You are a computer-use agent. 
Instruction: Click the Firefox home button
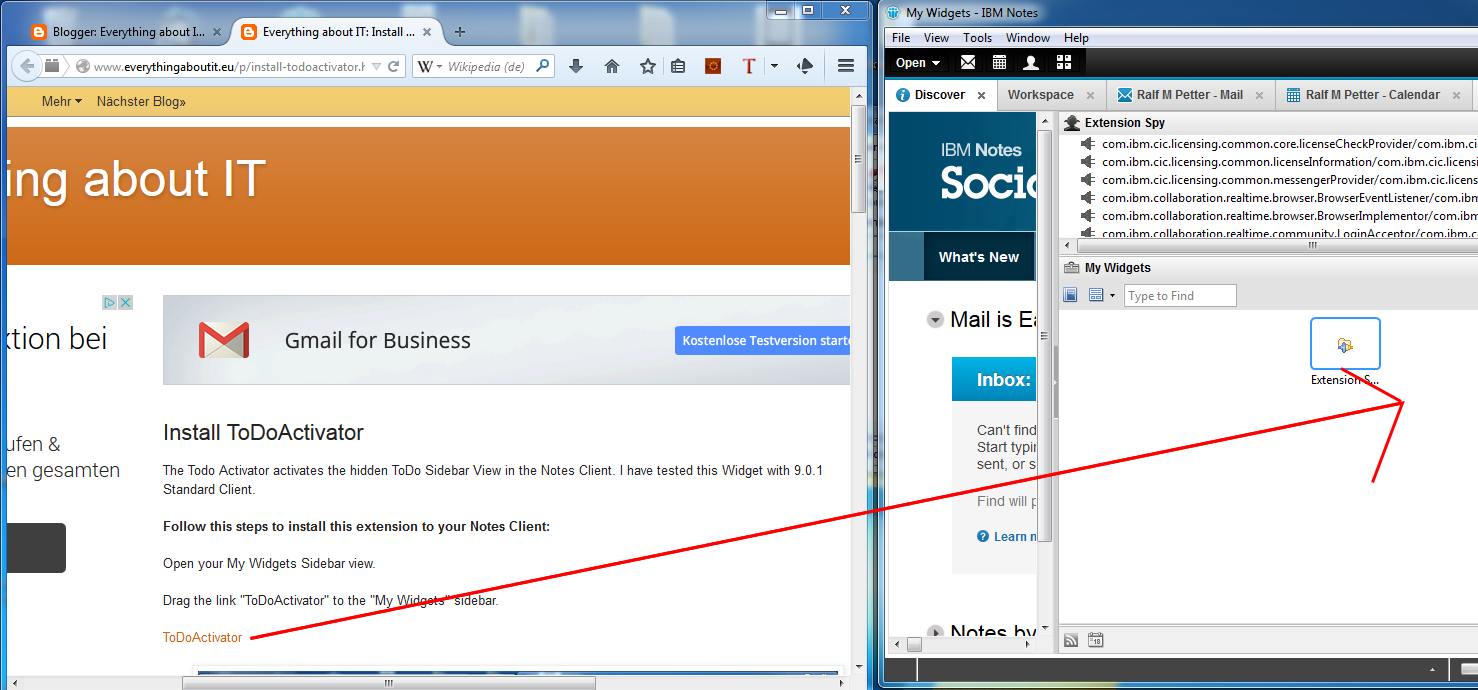point(612,67)
